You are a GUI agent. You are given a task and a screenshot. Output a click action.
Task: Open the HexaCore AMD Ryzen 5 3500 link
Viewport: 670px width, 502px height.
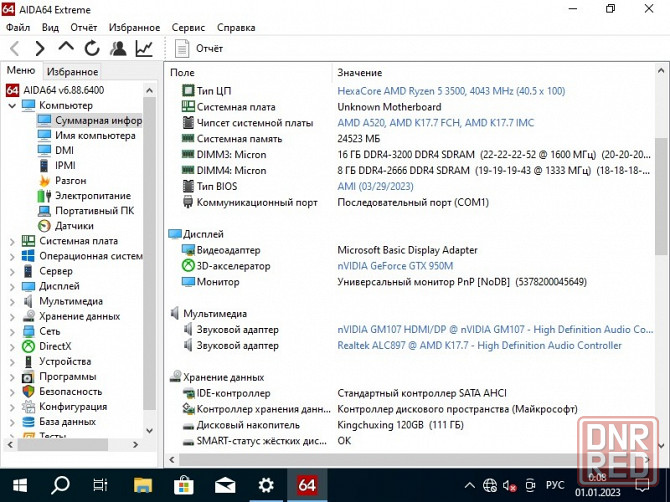click(451, 91)
